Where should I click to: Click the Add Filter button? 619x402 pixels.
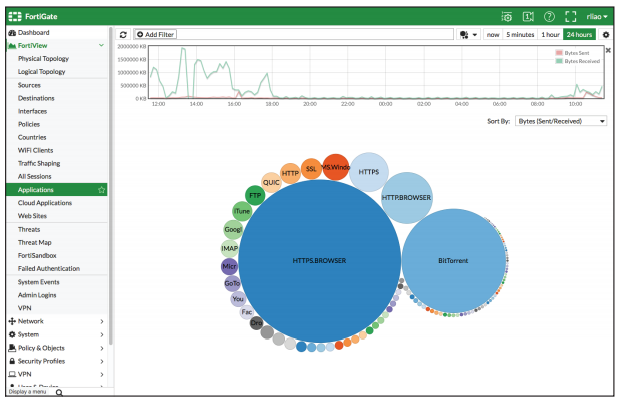point(155,35)
